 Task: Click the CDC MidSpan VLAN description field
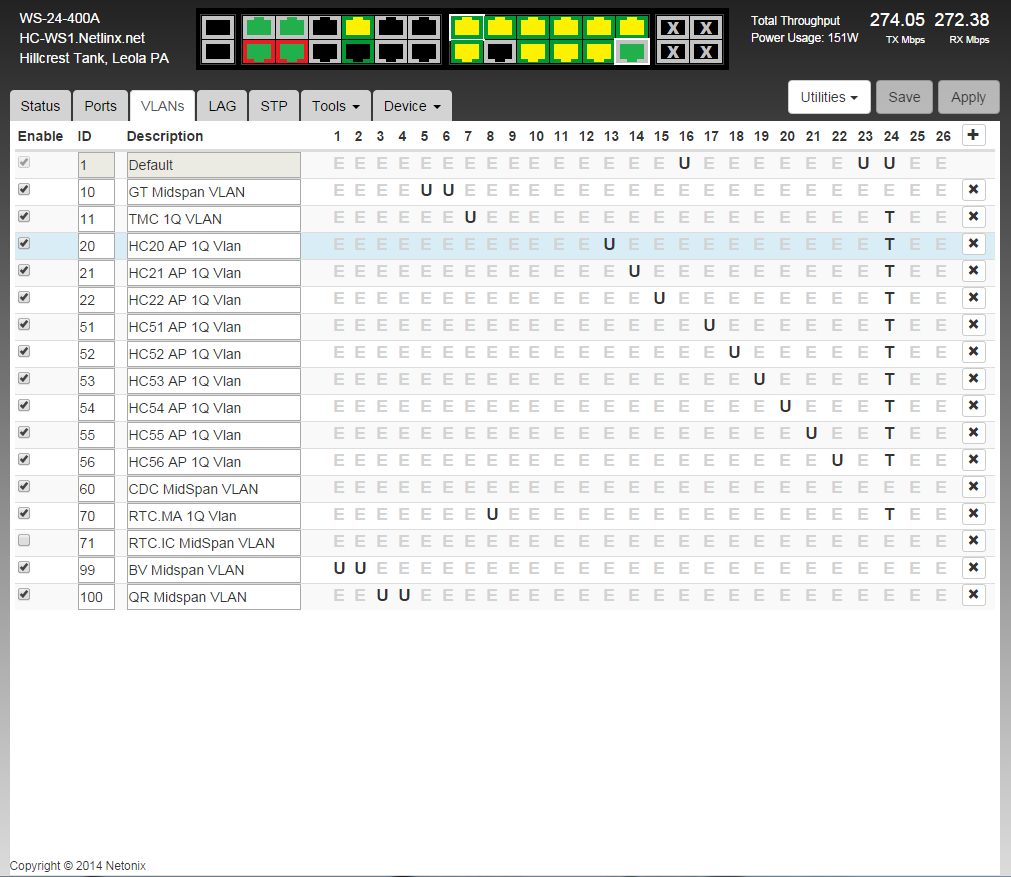pyautogui.click(x=213, y=489)
